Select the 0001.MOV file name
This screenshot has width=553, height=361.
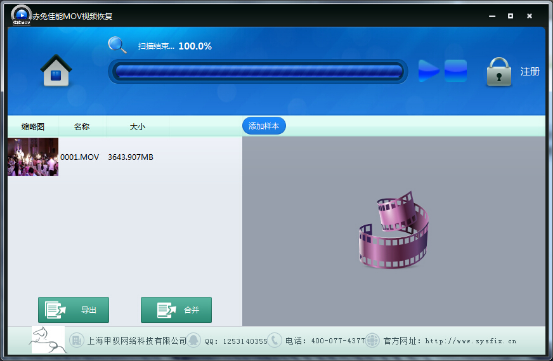click(x=79, y=157)
